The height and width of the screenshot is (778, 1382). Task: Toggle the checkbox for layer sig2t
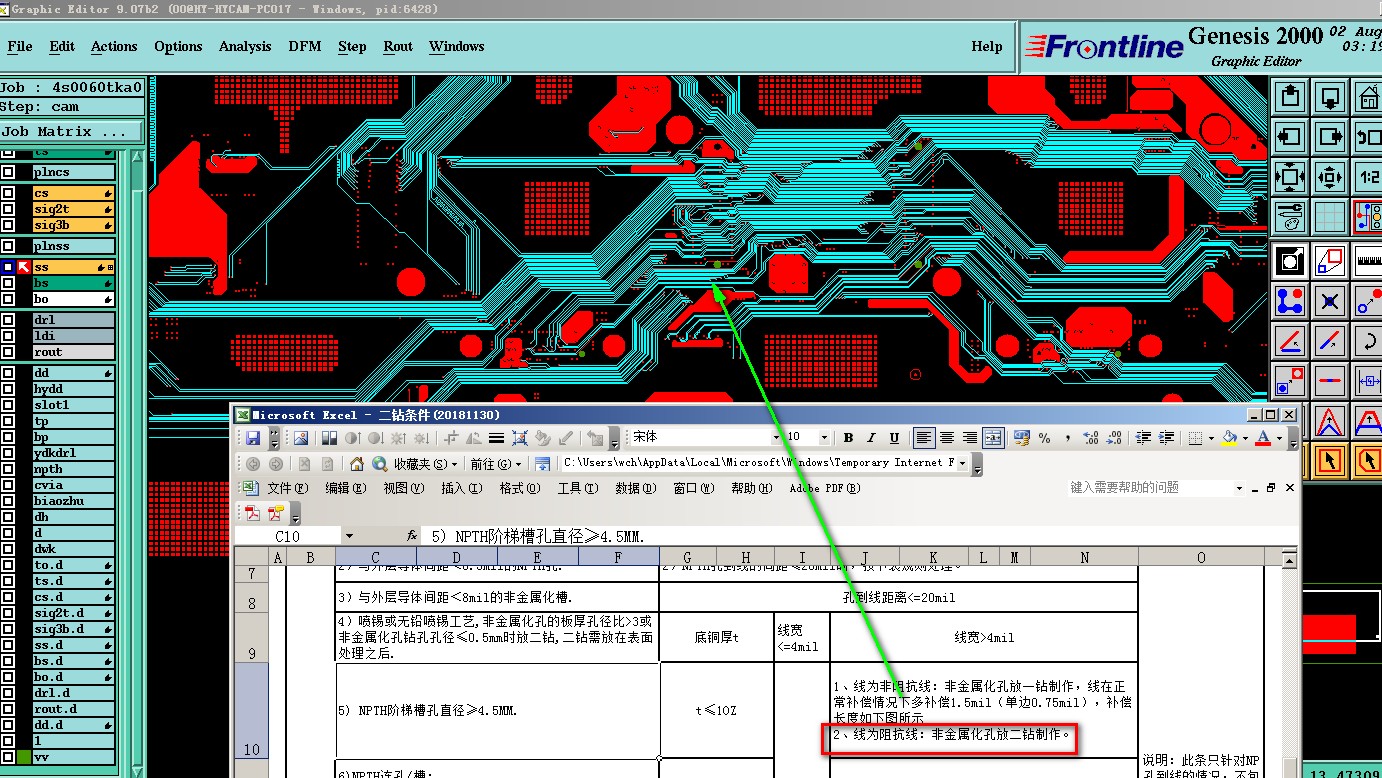8,209
